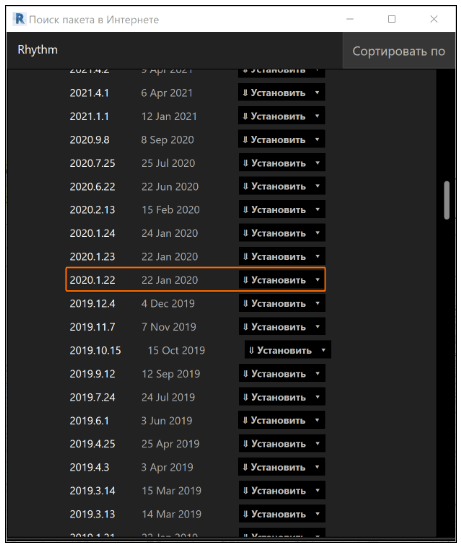
Task: Click the Rhythm search field
Action: click(174, 50)
